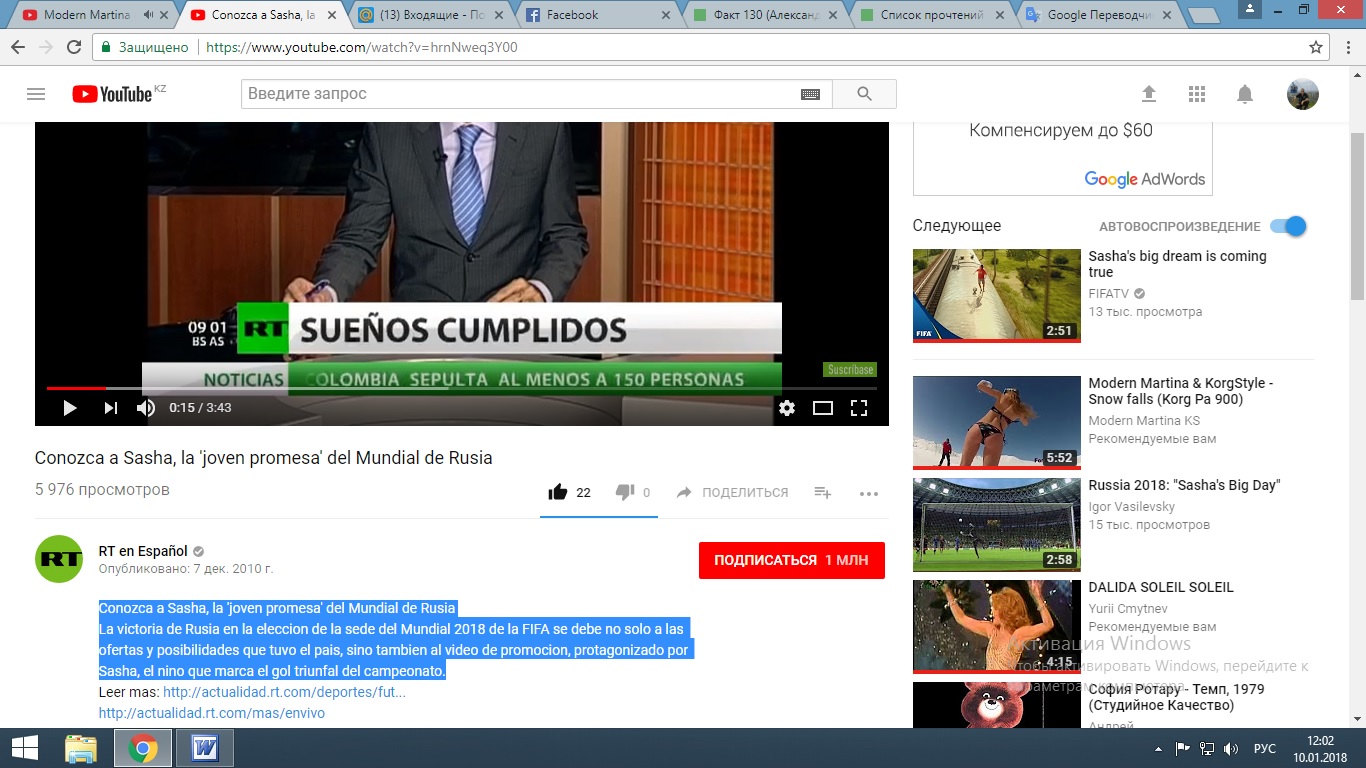Open File Explorer from taskbar

pyautogui.click(x=81, y=748)
